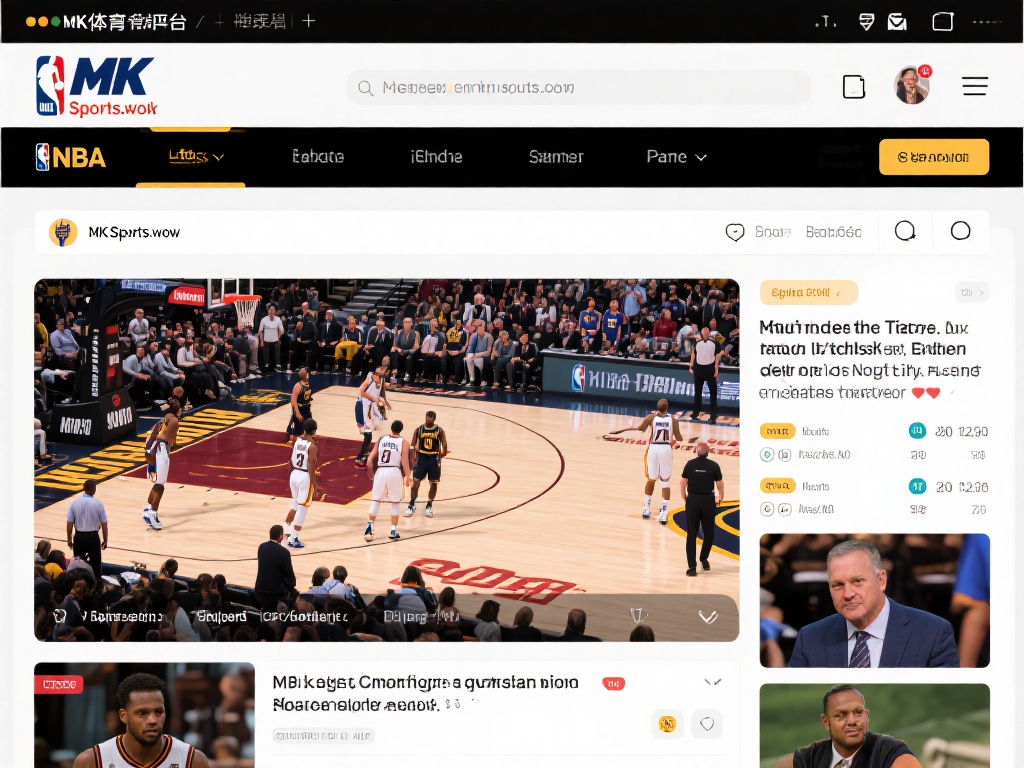Expand the chevron on the video overlay bar

707,617
